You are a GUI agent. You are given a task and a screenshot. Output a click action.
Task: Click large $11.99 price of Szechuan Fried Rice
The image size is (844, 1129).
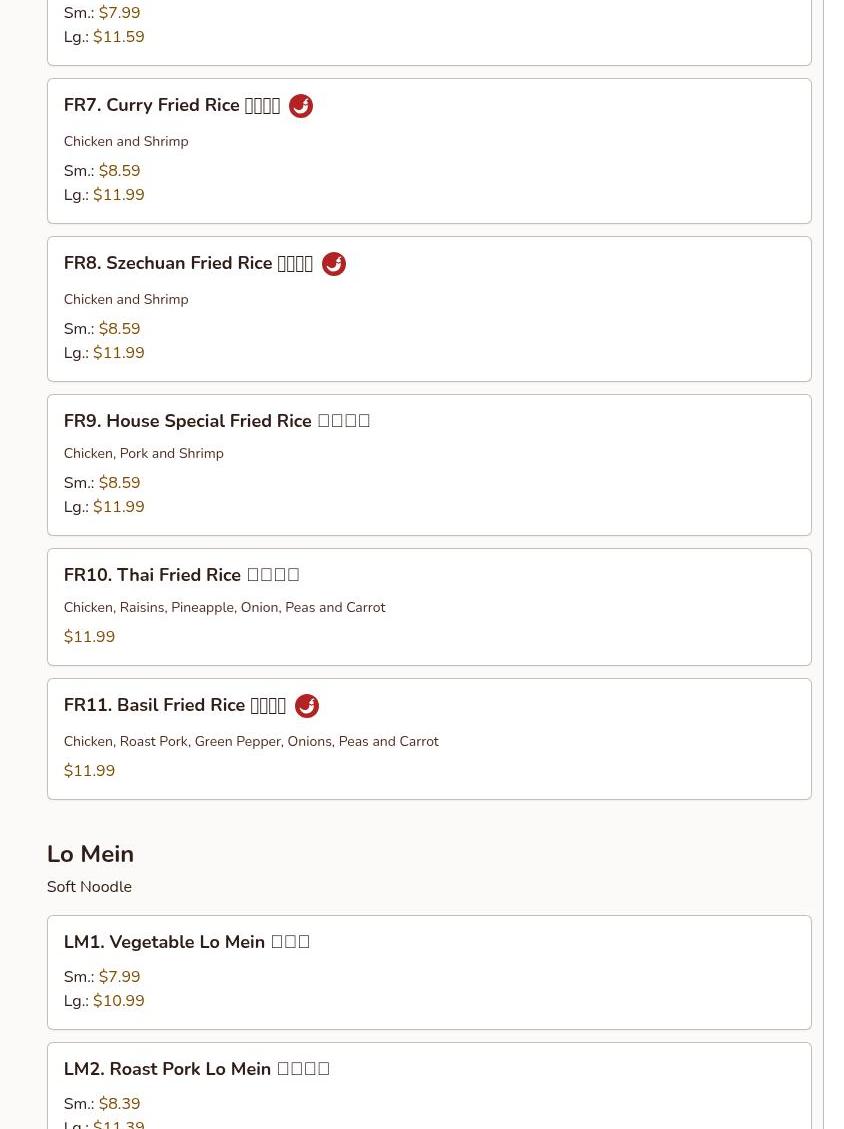point(118,353)
